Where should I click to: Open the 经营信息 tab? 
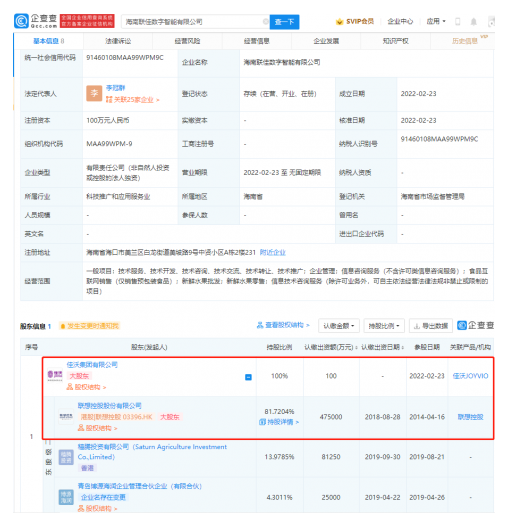pyautogui.click(x=257, y=41)
